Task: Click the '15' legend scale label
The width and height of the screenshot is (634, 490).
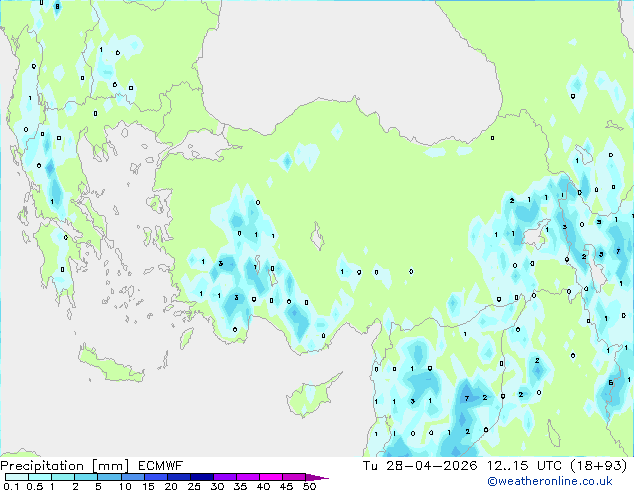Action: pyautogui.click(x=148, y=486)
